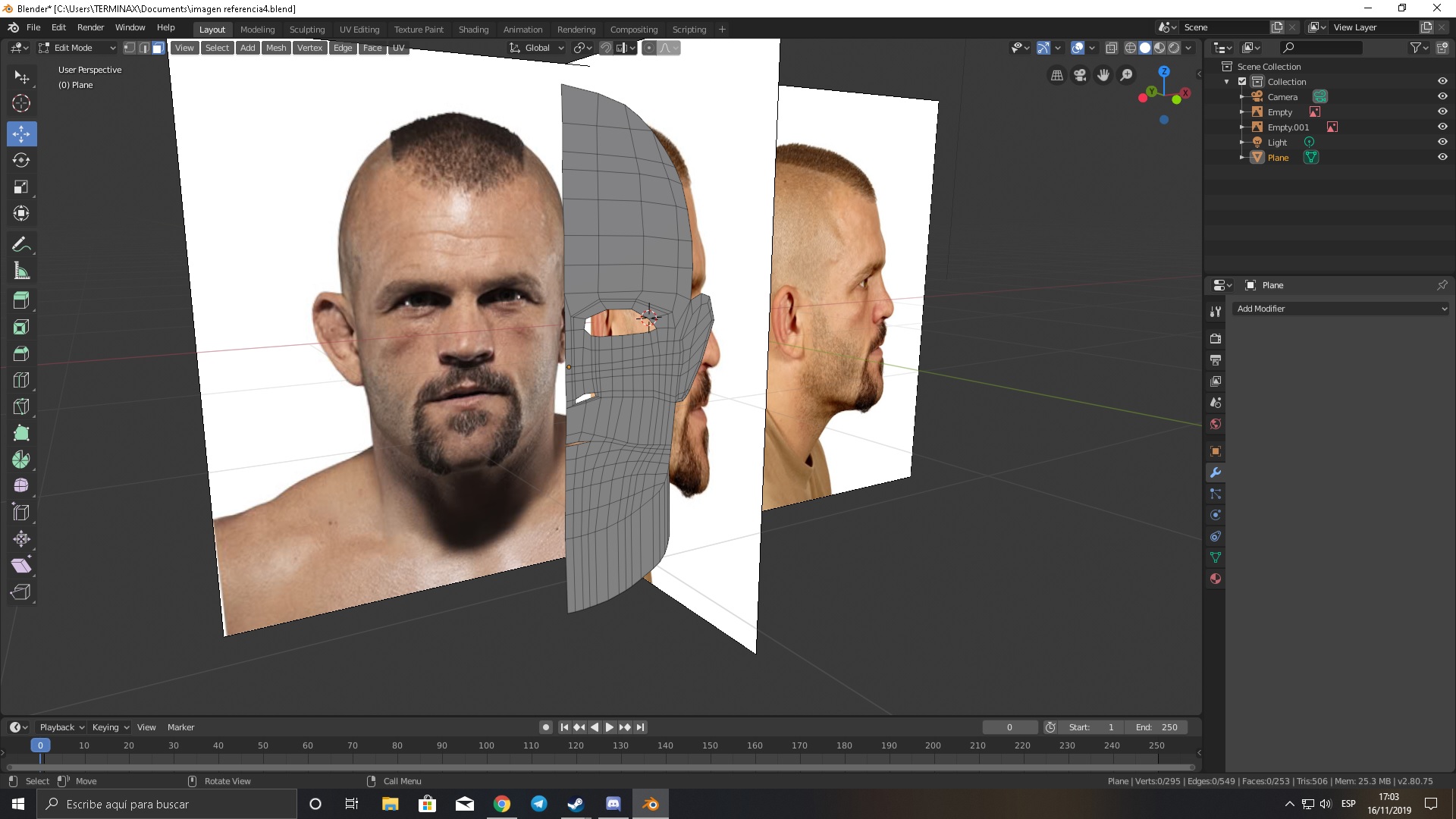Open the File menu
Image resolution: width=1456 pixels, height=819 pixels.
click(x=33, y=27)
